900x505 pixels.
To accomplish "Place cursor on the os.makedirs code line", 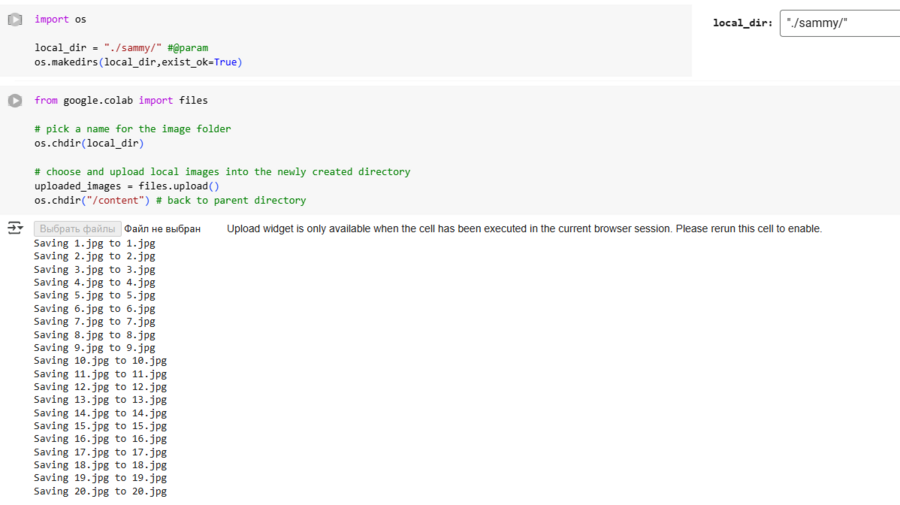I will click(x=138, y=62).
